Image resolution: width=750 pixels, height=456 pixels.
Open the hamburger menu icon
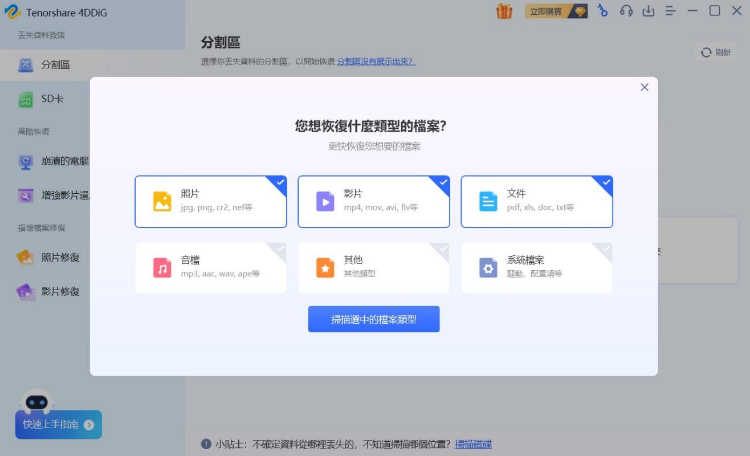click(671, 11)
